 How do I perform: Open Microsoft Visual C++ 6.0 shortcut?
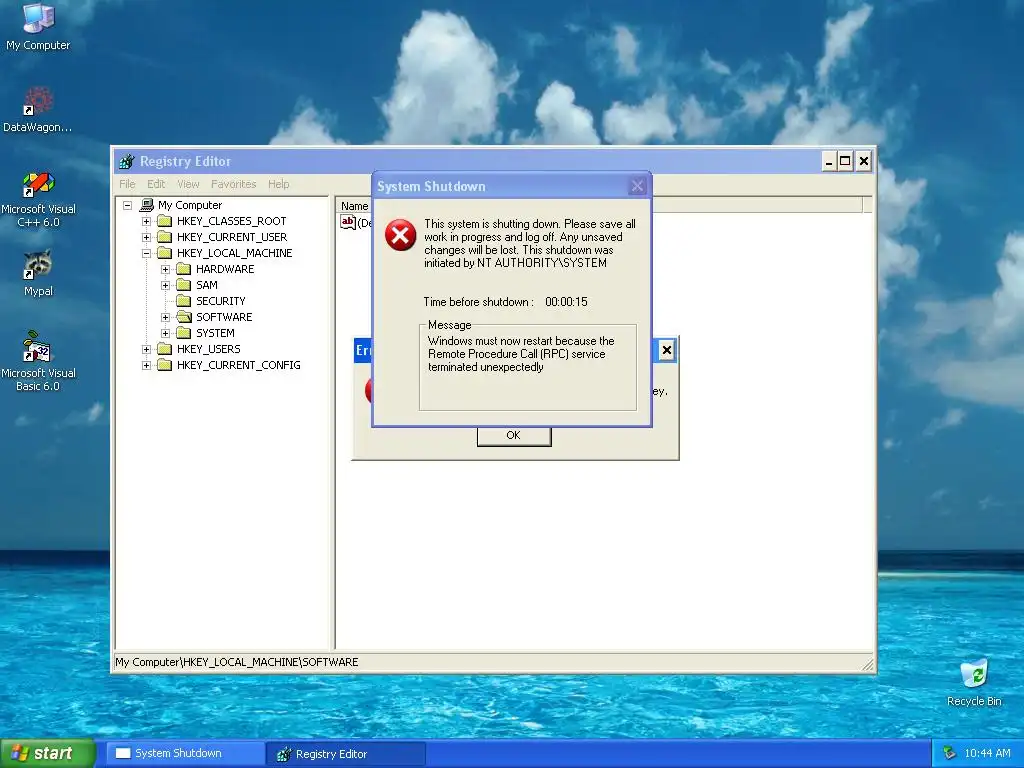coord(38,199)
